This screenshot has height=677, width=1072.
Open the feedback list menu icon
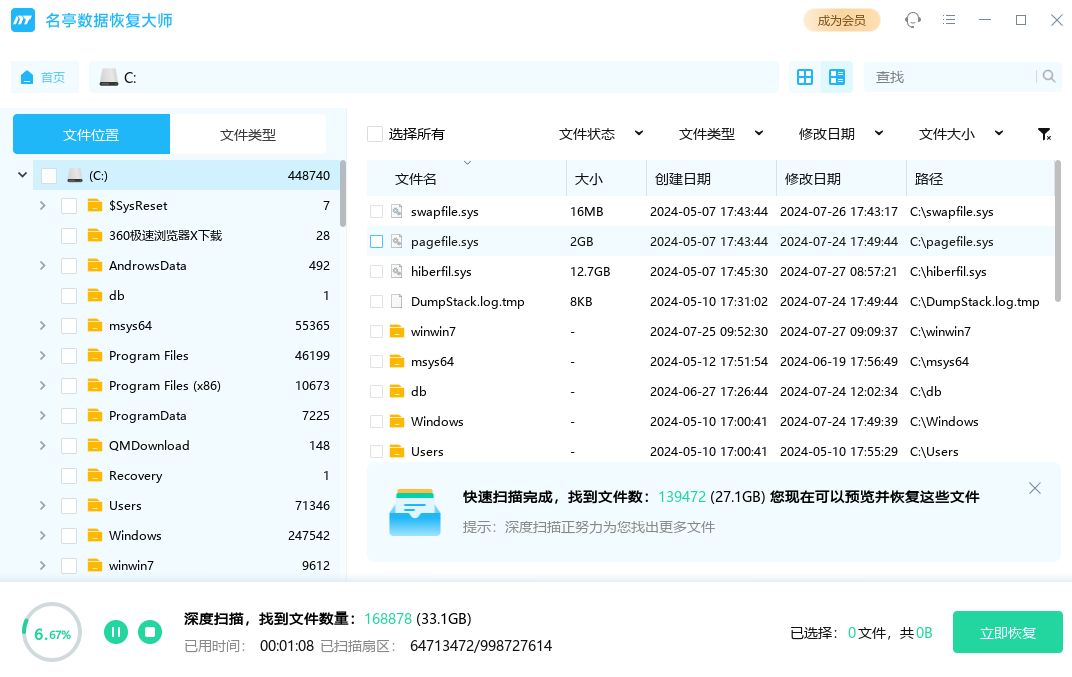pos(948,19)
